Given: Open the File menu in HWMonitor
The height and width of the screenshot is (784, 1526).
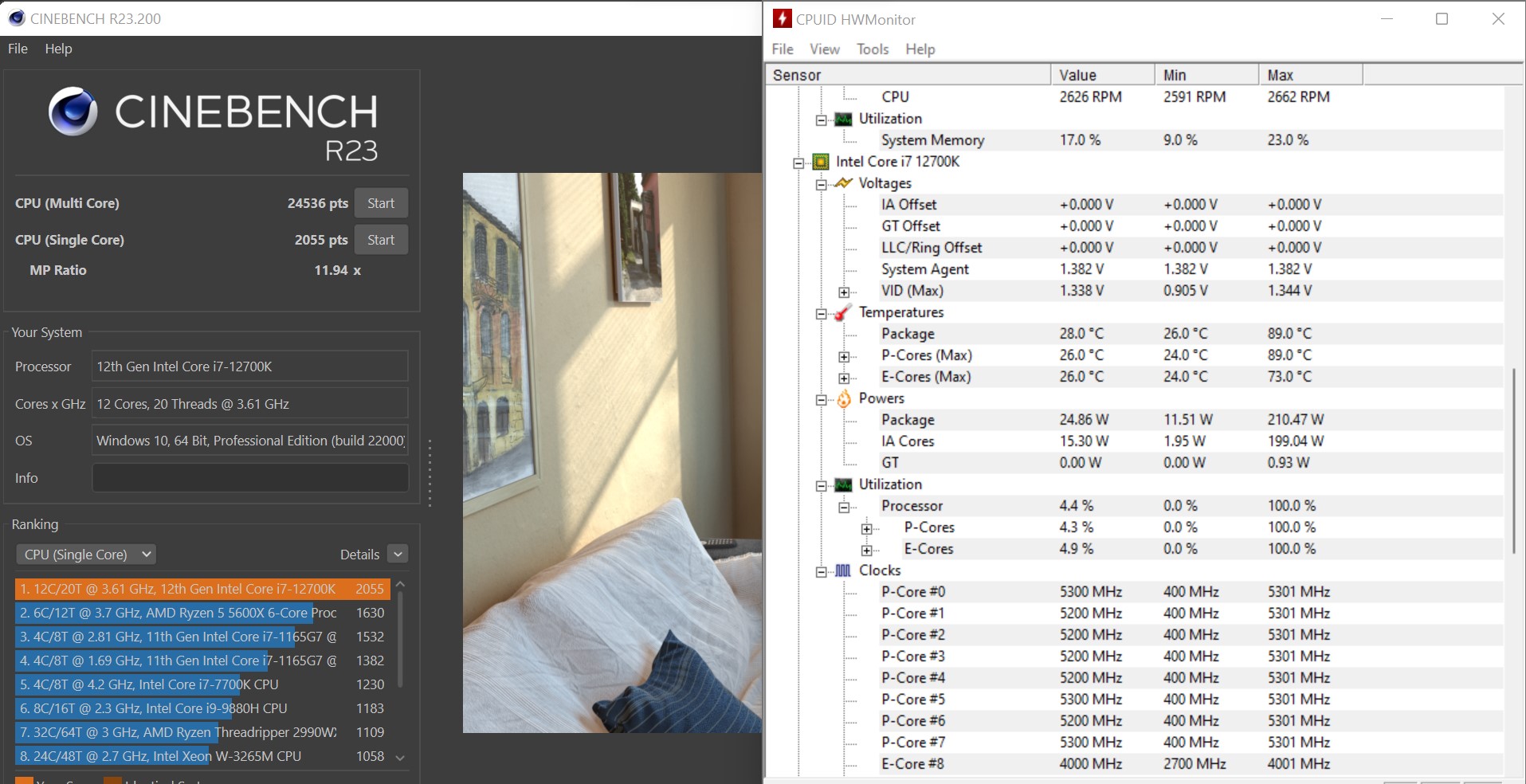Looking at the screenshot, I should tap(783, 49).
